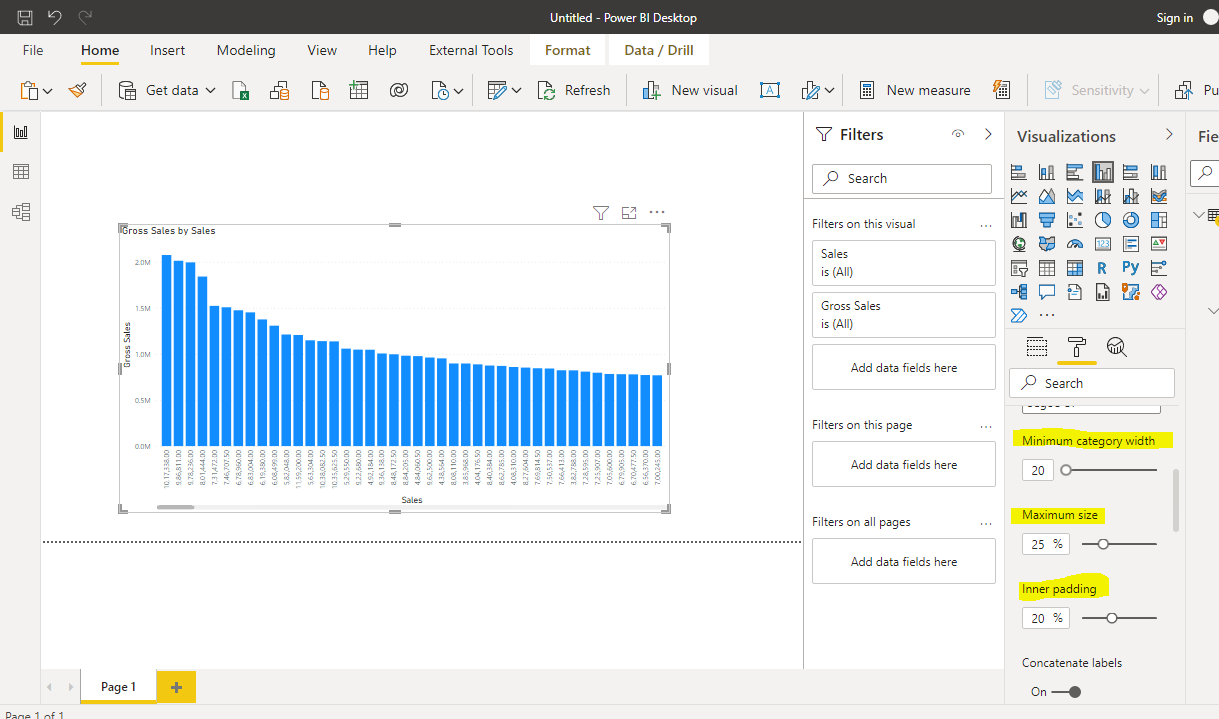Click the New measure button
The image size is (1219, 719).
(914, 90)
